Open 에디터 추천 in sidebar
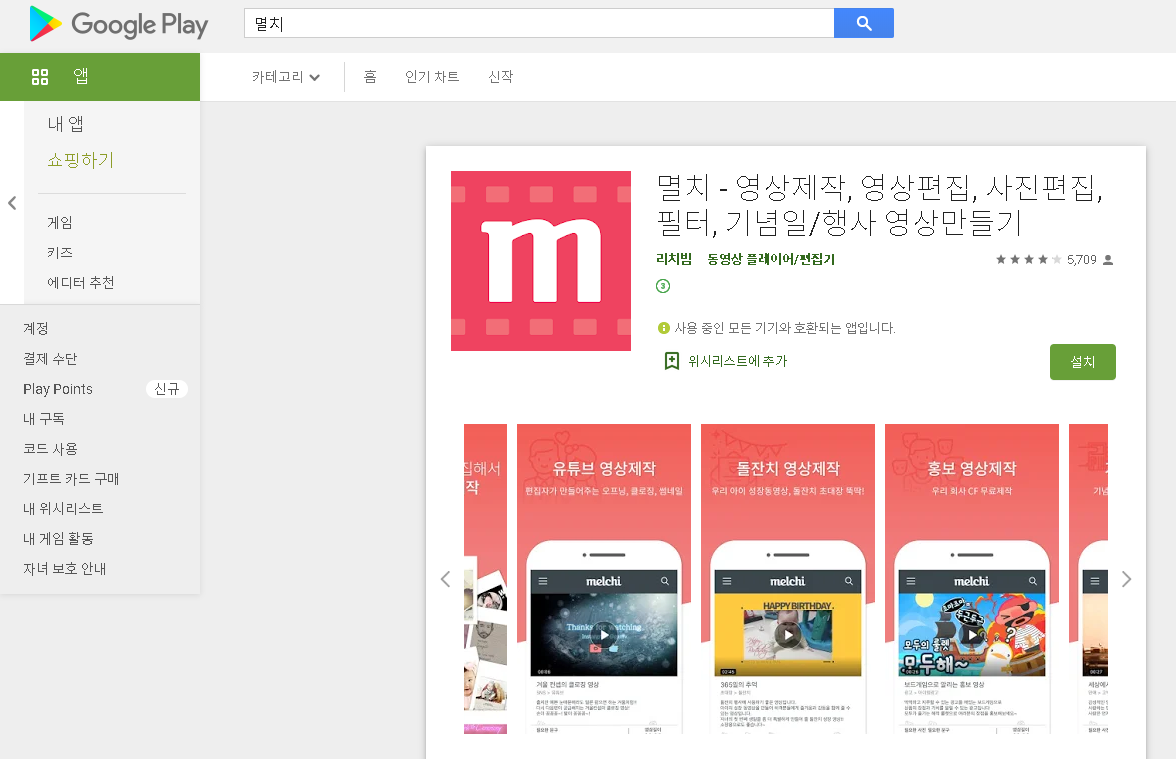1176x759 pixels. coord(81,283)
